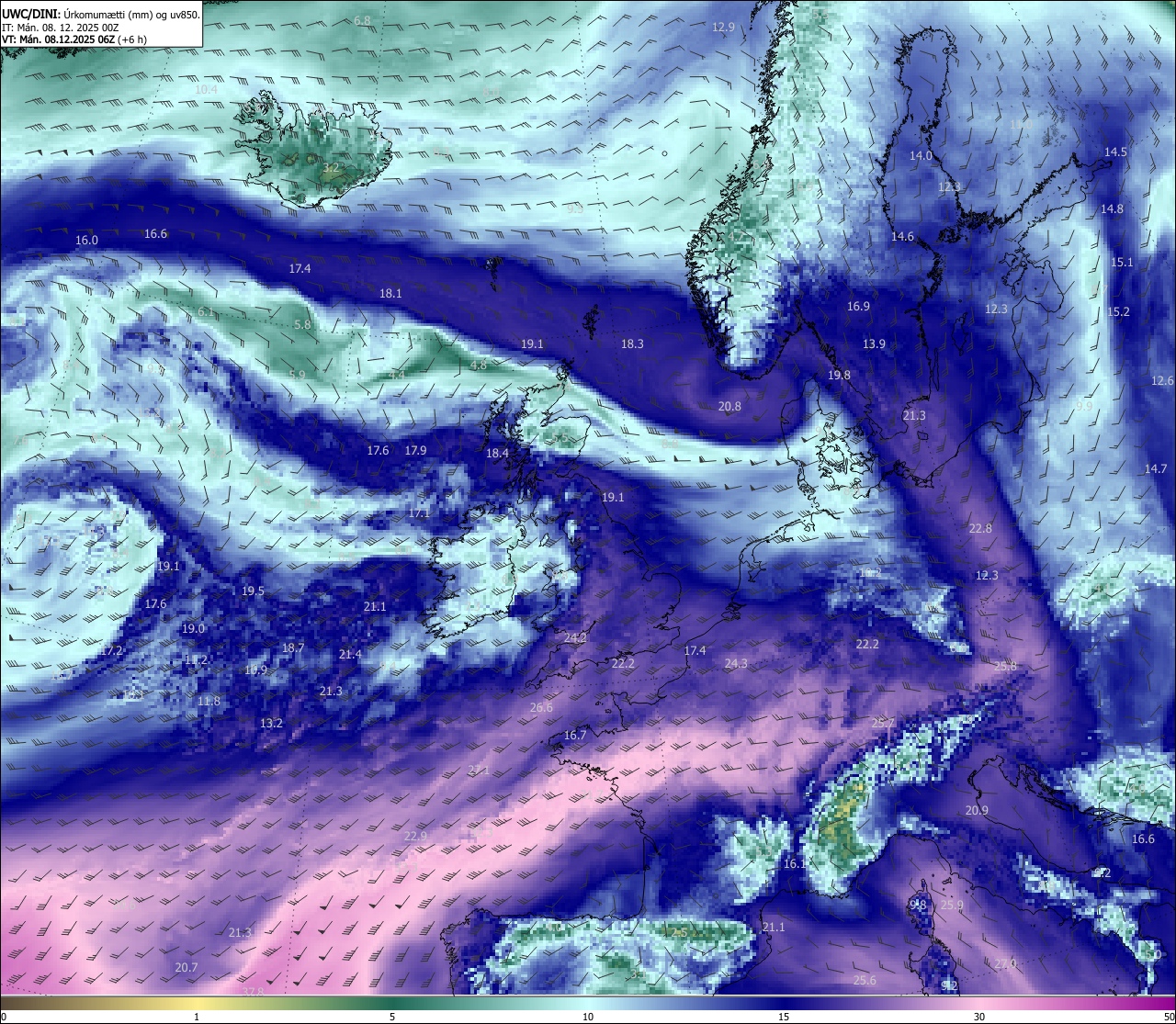Click the 14.8 map value

[x=1112, y=208]
